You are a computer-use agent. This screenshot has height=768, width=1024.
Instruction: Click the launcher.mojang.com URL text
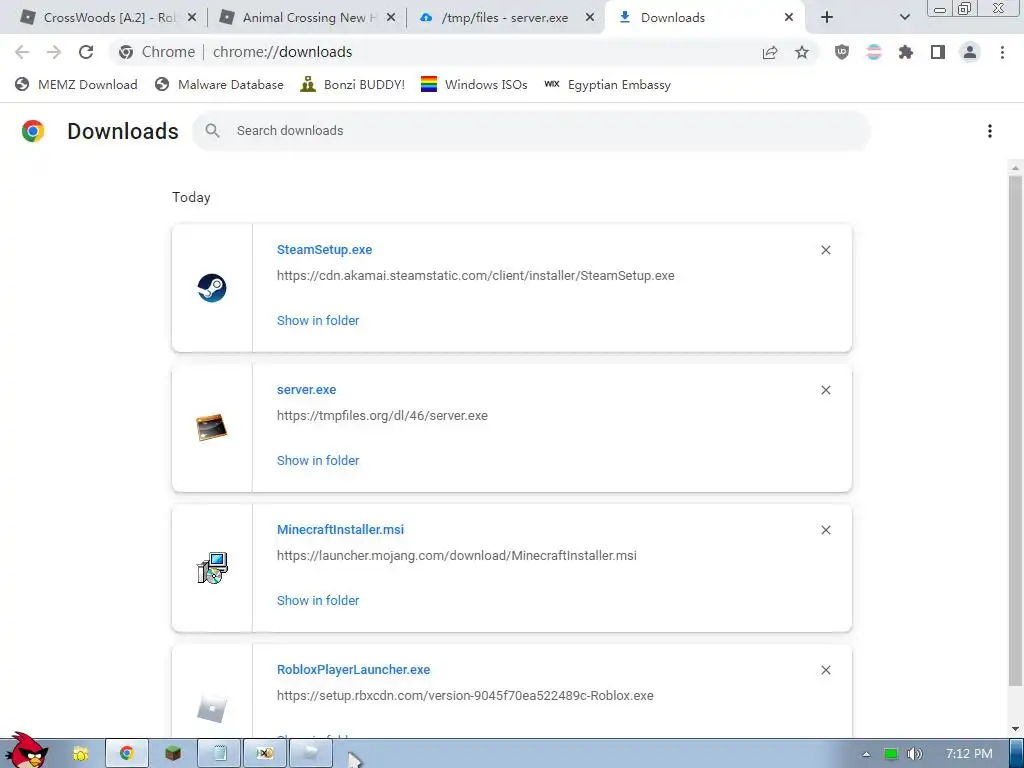click(456, 556)
